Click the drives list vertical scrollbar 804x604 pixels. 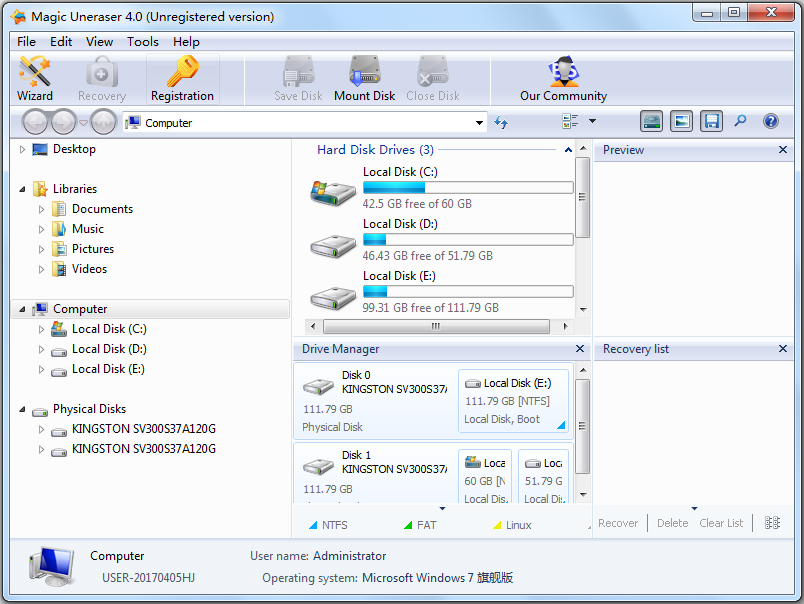582,197
